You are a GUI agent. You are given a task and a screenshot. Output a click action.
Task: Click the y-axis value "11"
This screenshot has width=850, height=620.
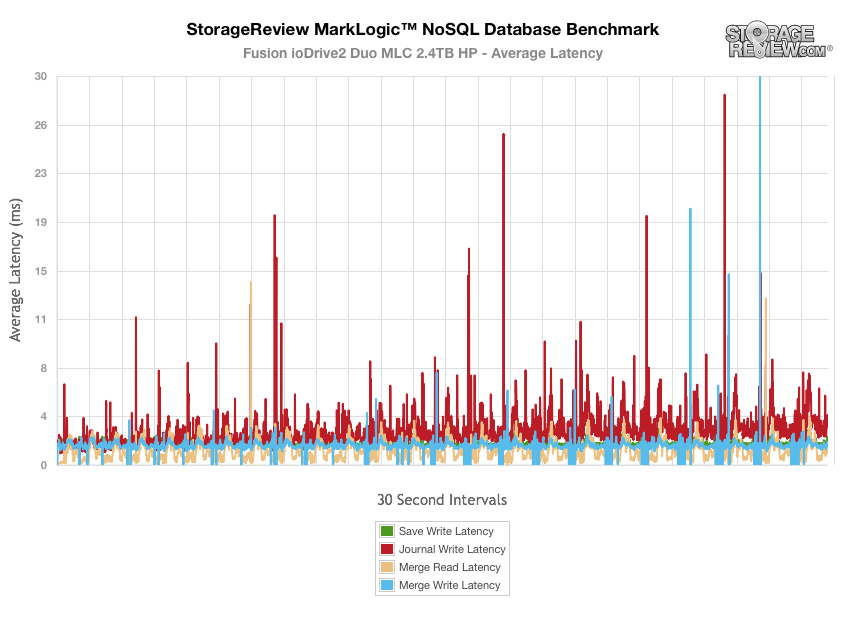41,319
